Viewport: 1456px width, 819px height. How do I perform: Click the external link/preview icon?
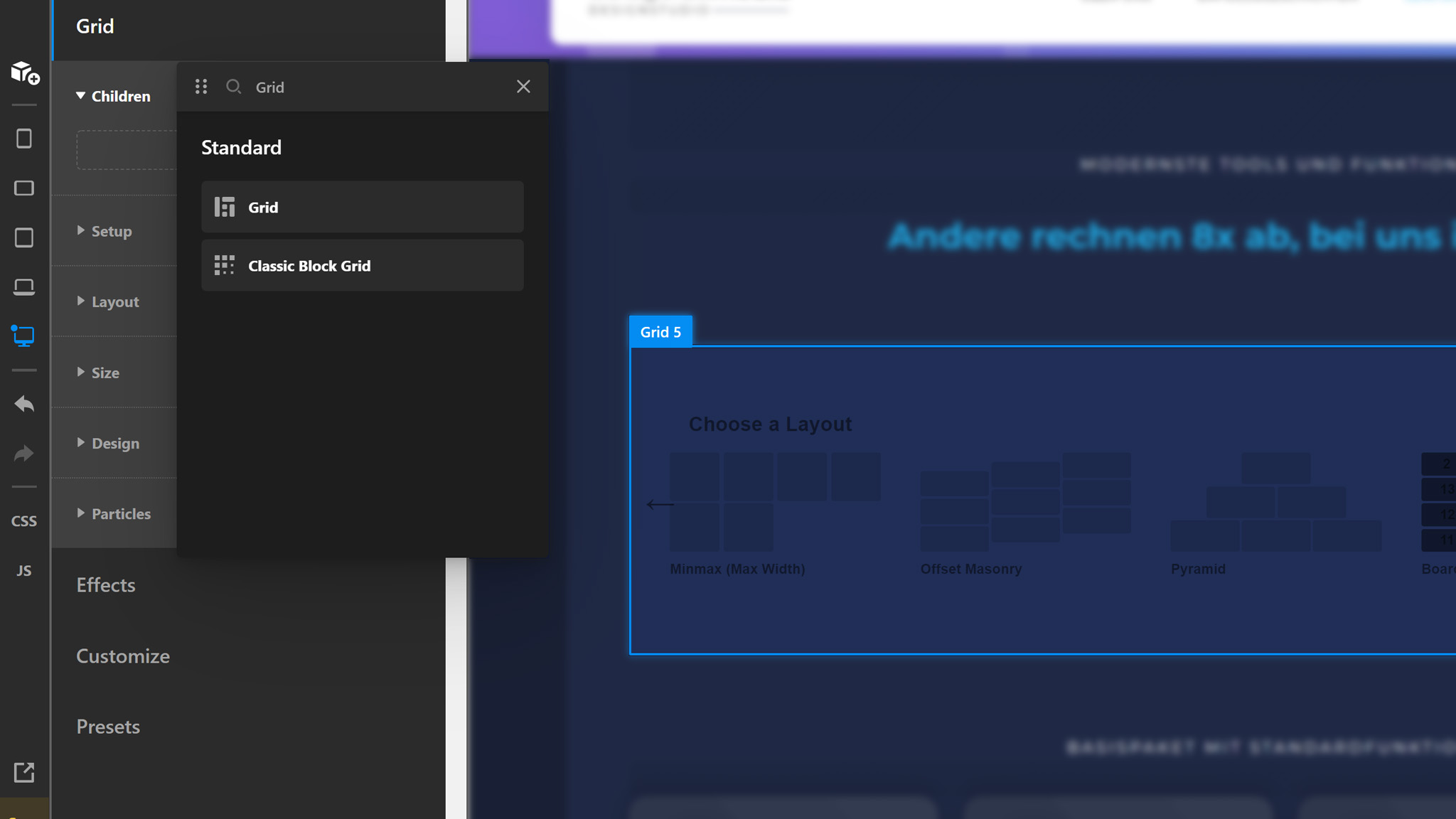point(24,772)
